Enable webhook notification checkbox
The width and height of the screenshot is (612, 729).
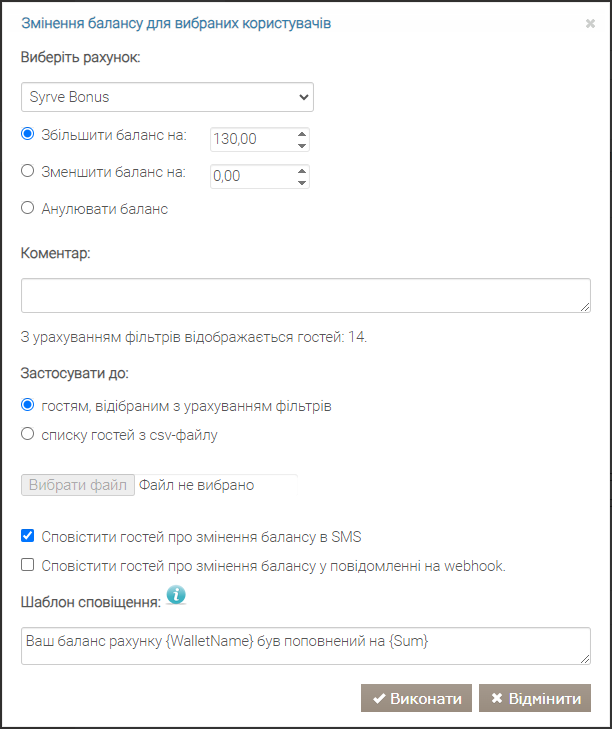tap(27, 565)
